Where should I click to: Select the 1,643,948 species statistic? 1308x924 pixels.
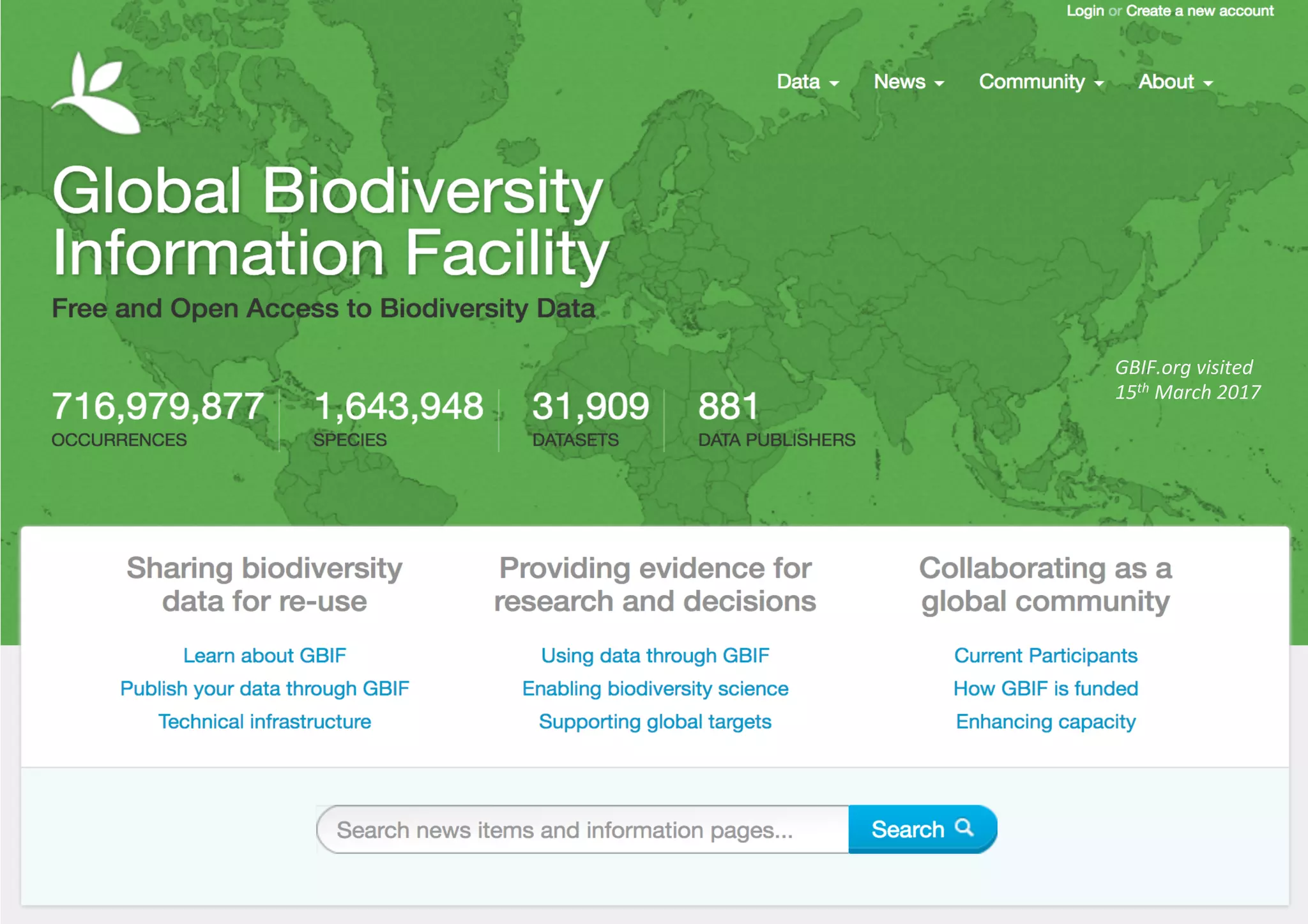[399, 406]
